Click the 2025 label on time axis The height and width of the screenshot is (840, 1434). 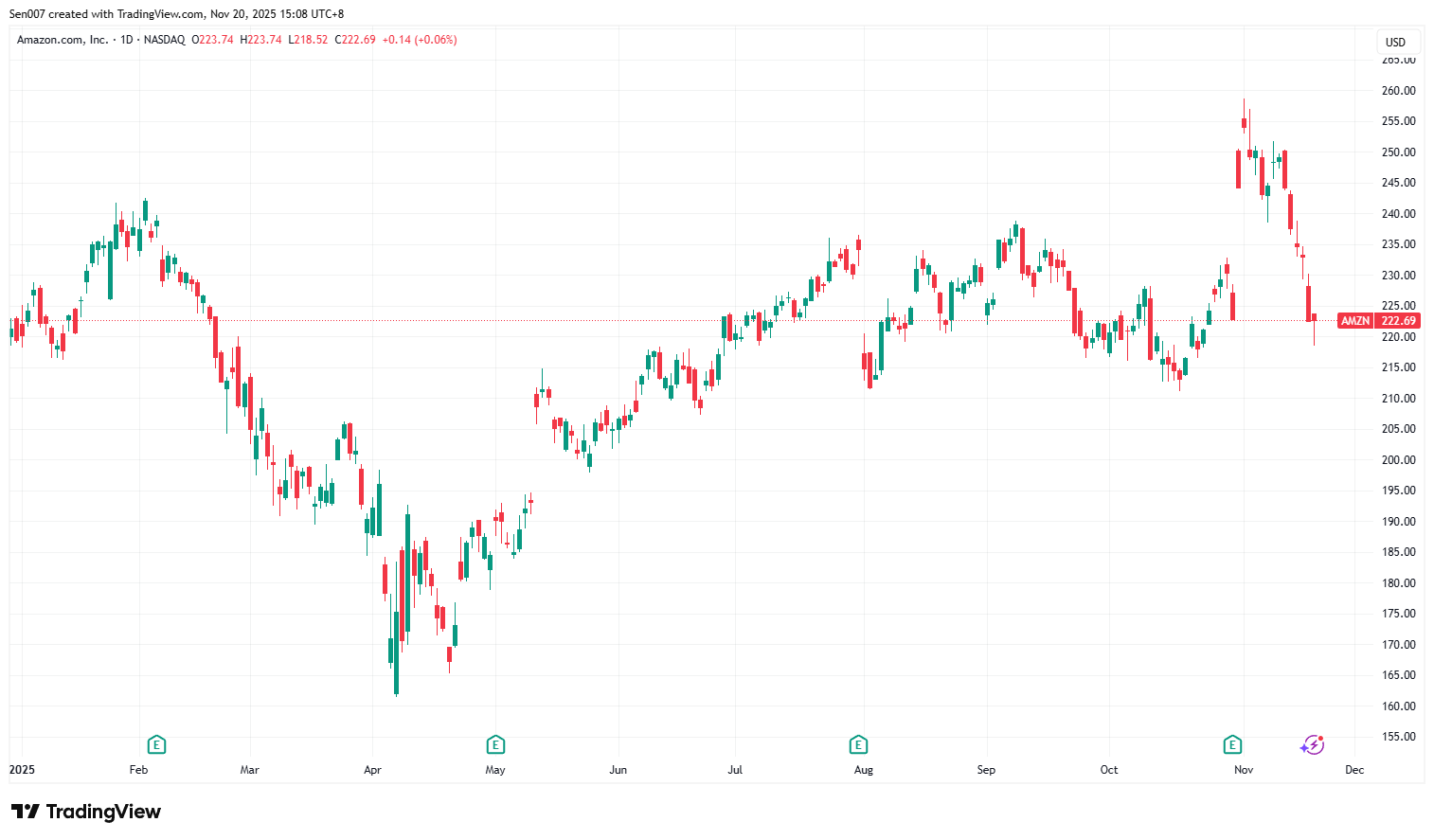click(x=22, y=770)
